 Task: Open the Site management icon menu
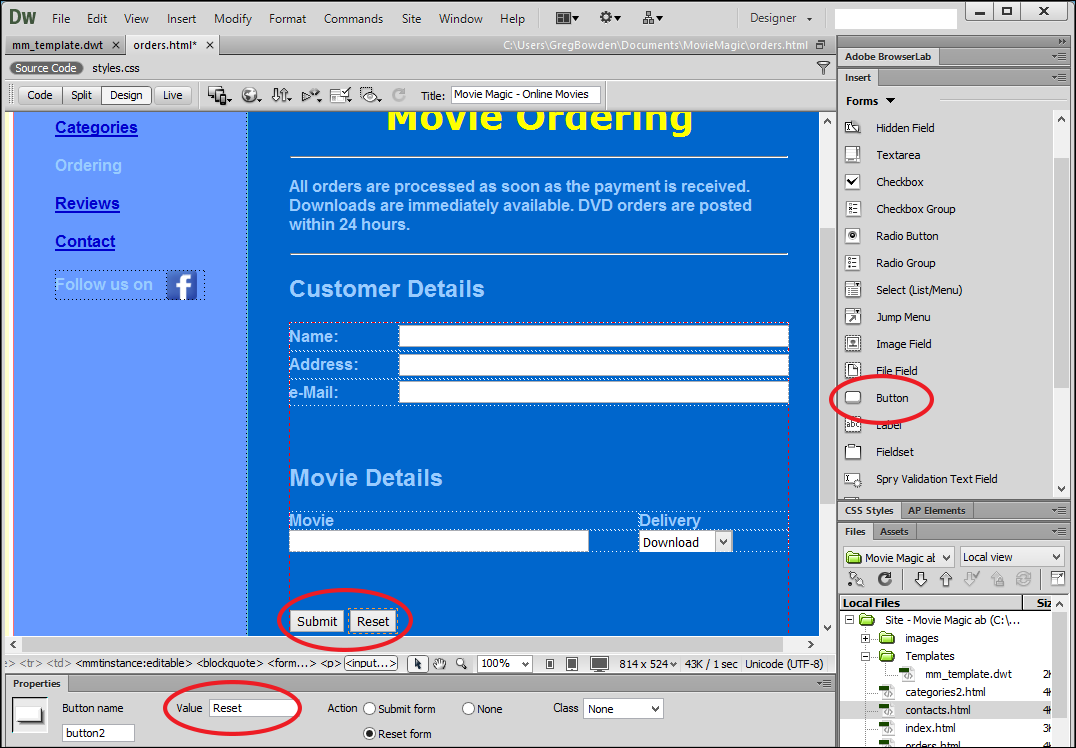pos(652,18)
